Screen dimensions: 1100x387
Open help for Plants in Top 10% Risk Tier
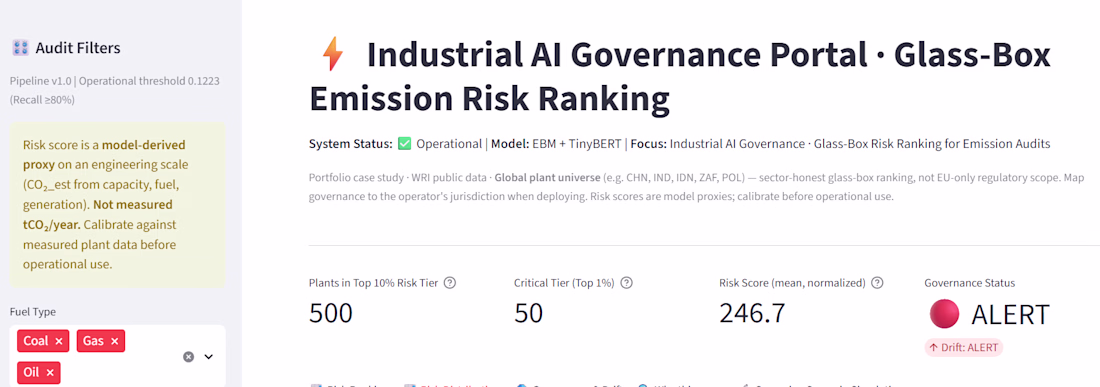tap(450, 283)
